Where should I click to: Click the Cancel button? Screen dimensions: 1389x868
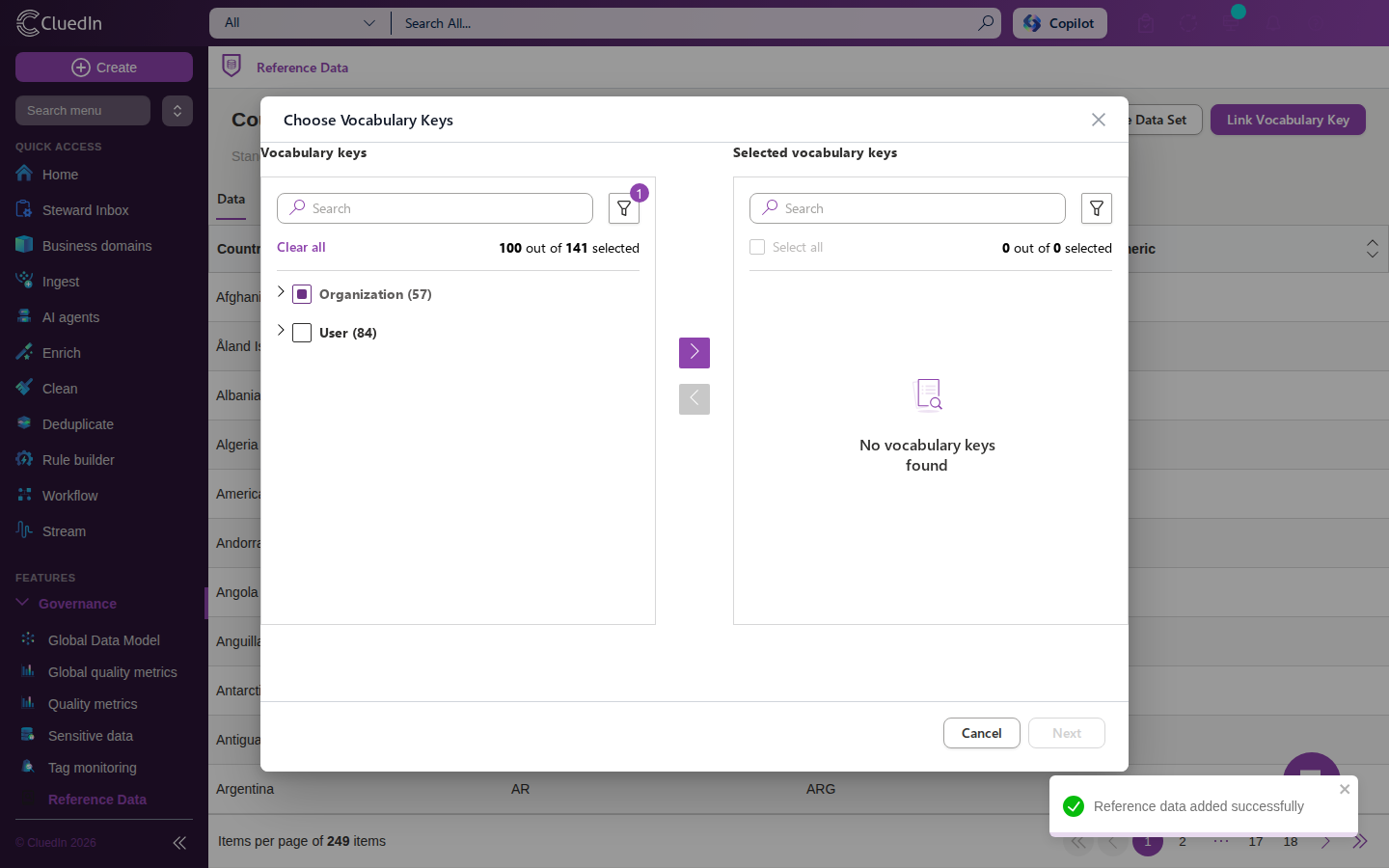pyautogui.click(x=982, y=733)
